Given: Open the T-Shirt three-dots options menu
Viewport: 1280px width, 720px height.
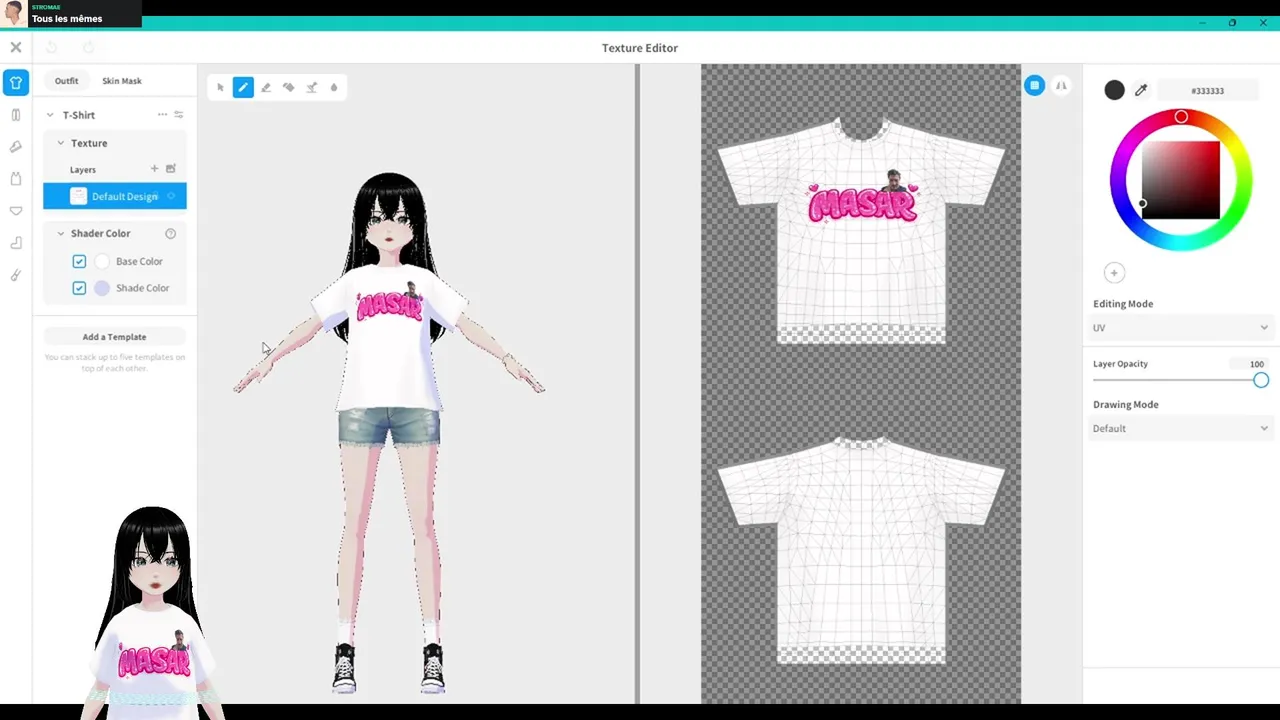Looking at the screenshot, I should (x=162, y=115).
